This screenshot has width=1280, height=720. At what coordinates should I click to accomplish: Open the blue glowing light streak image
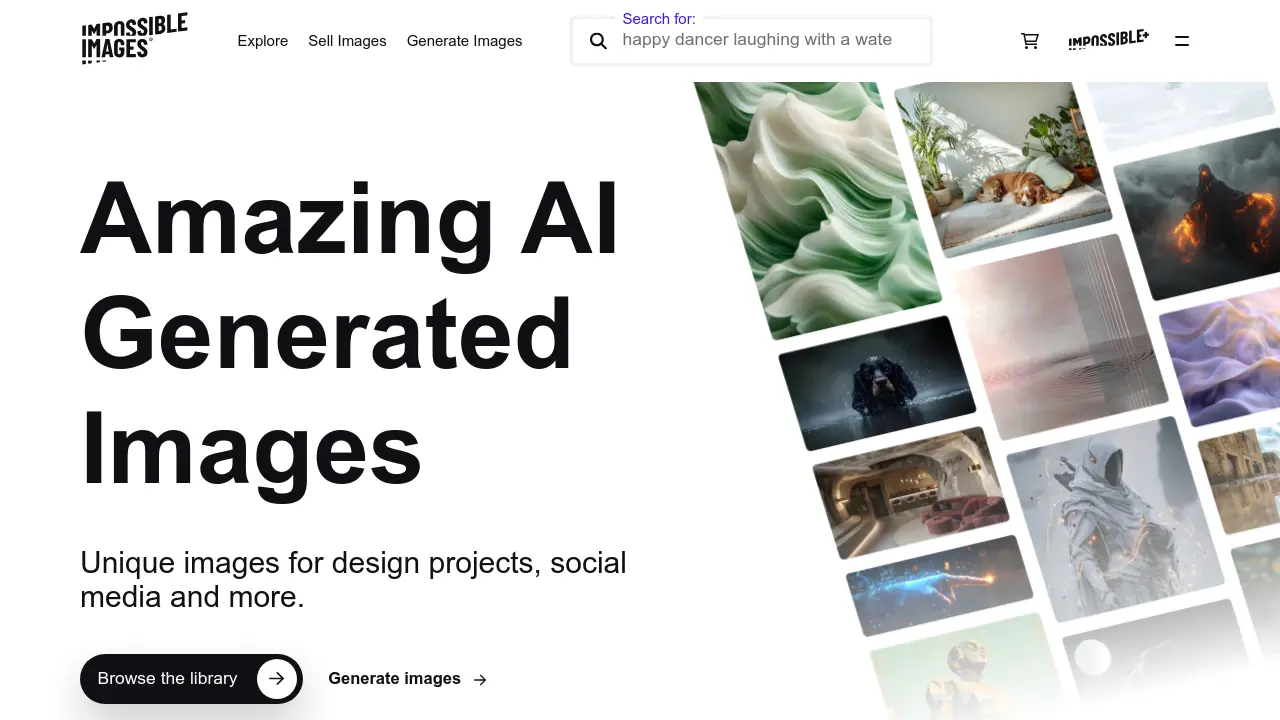tap(940, 586)
